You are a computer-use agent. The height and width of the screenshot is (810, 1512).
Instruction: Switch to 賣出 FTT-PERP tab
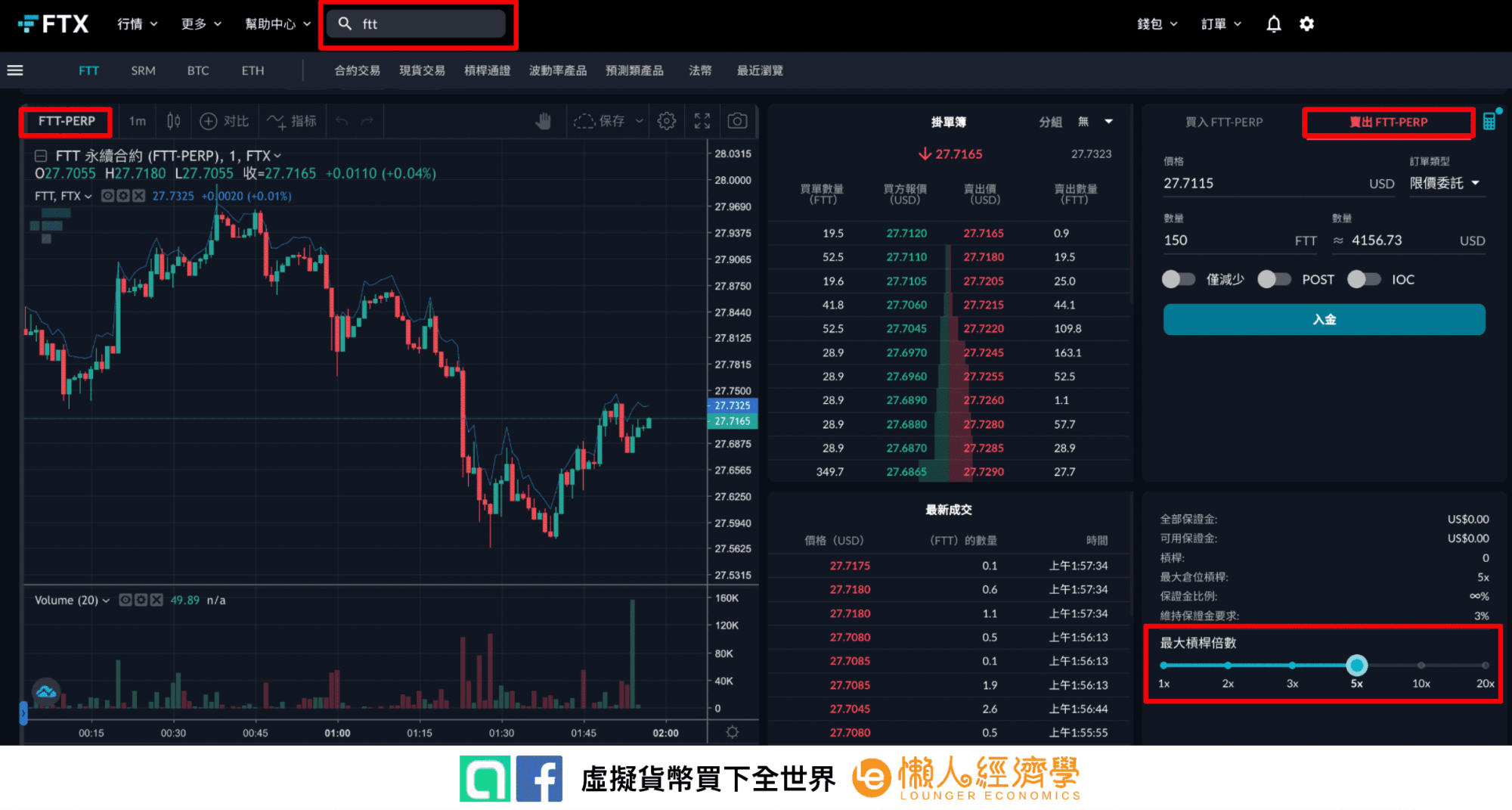click(1389, 122)
